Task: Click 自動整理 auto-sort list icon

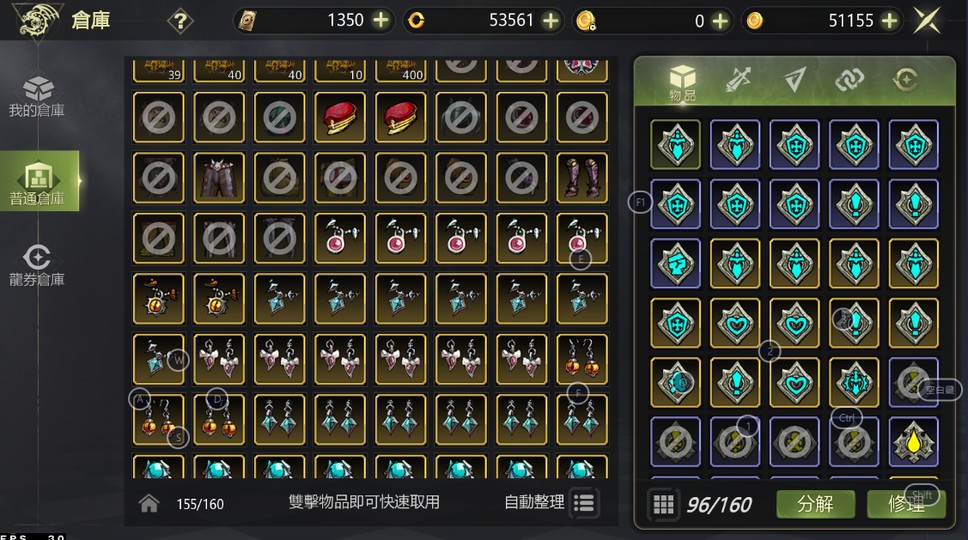Action: (x=584, y=503)
